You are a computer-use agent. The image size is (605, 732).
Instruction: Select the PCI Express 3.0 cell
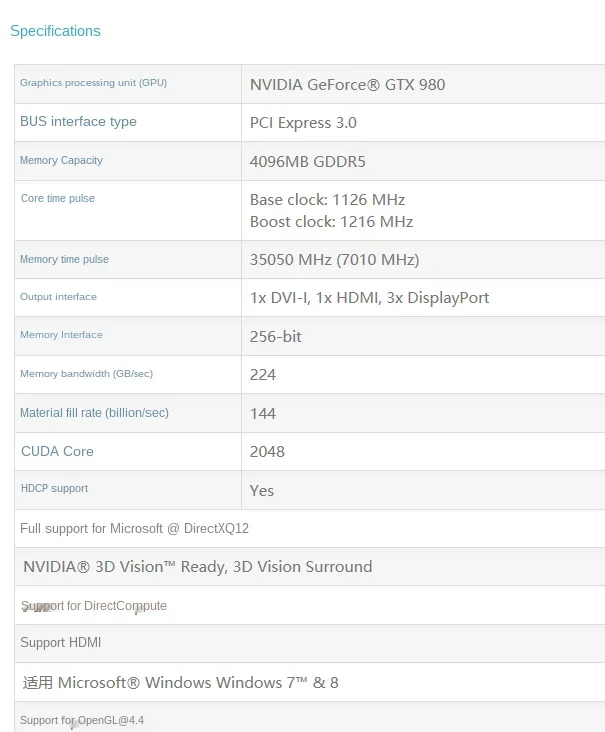pos(423,123)
